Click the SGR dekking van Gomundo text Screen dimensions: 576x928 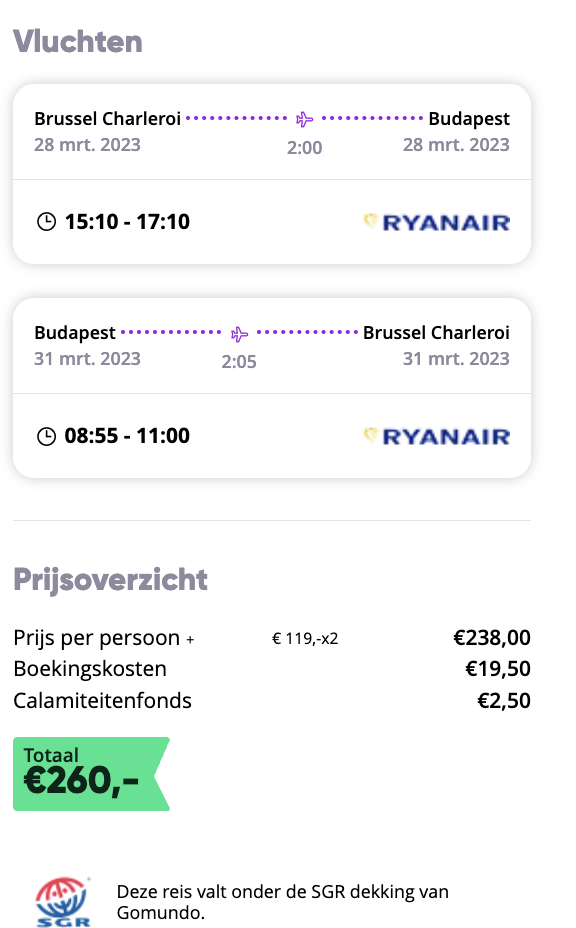(282, 902)
